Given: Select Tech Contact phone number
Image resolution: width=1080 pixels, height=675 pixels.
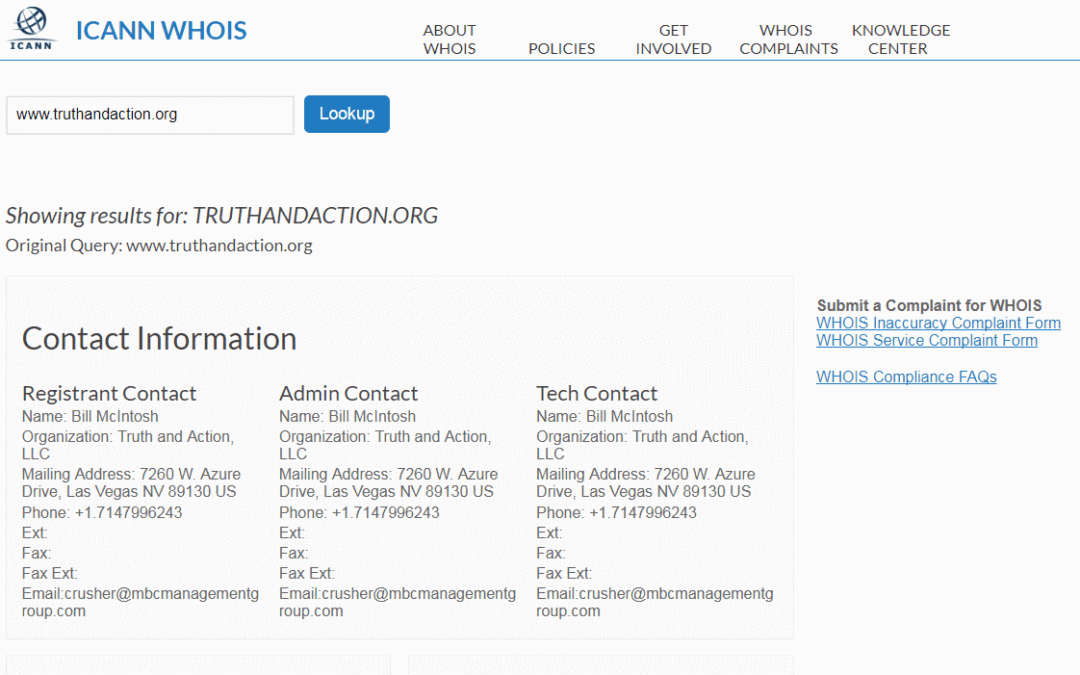Looking at the screenshot, I should coord(616,513).
